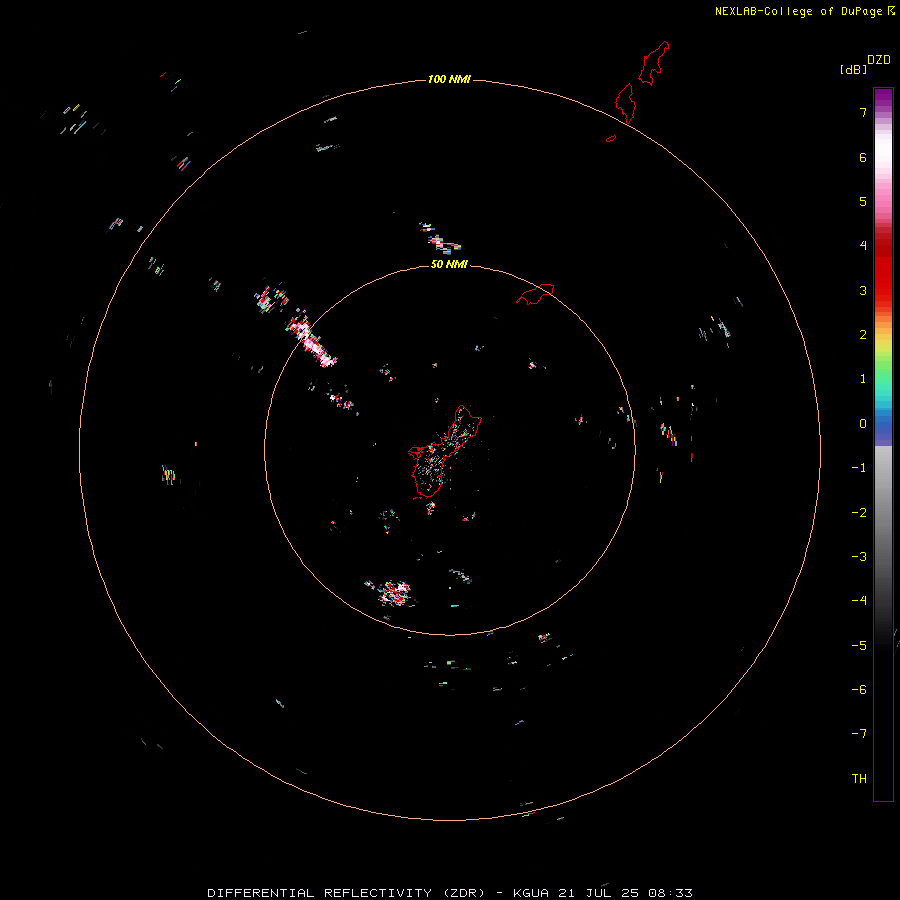This screenshot has width=900, height=900.
Task: Click the Guam island outline at radar center
Action: [x=445, y=452]
